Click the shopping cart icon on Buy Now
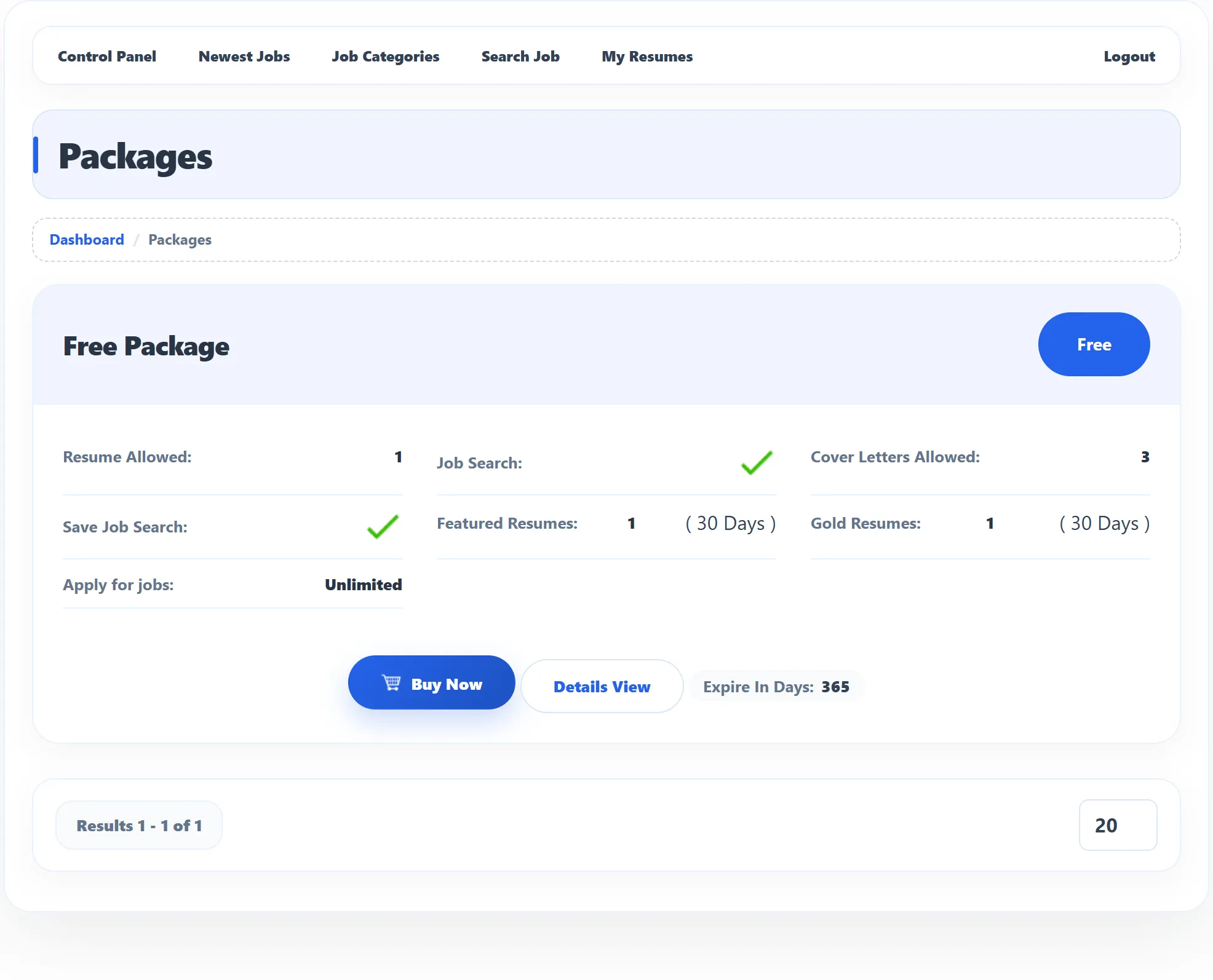The image size is (1213, 980). coord(391,683)
